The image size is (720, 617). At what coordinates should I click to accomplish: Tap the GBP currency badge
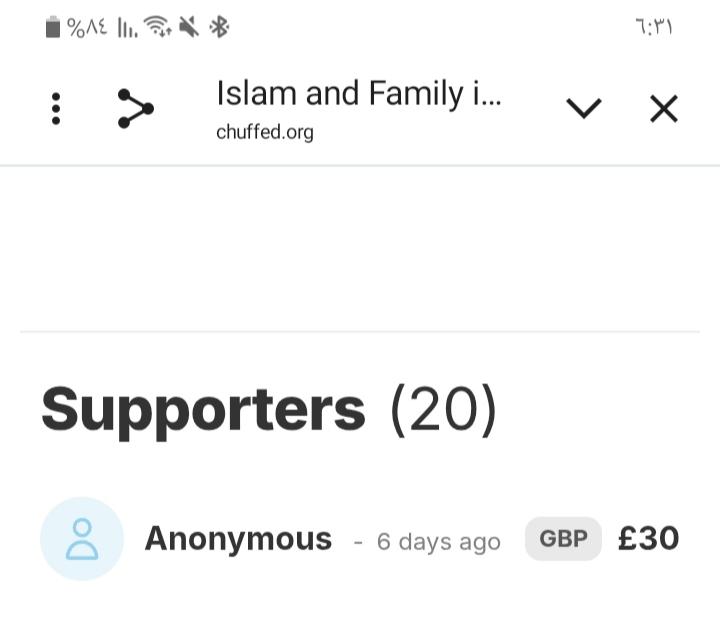563,538
